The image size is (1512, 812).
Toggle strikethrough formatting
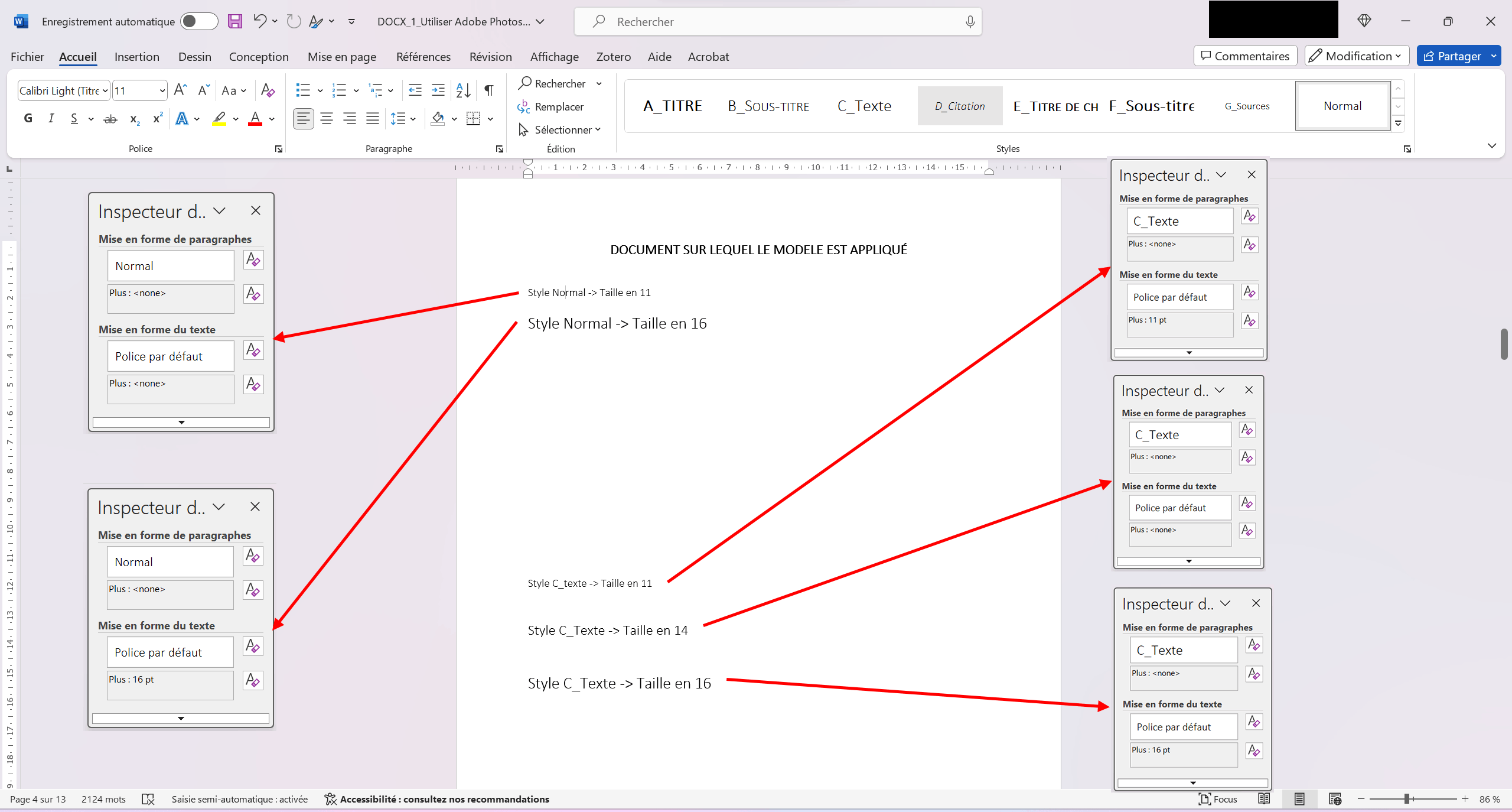pyautogui.click(x=110, y=119)
